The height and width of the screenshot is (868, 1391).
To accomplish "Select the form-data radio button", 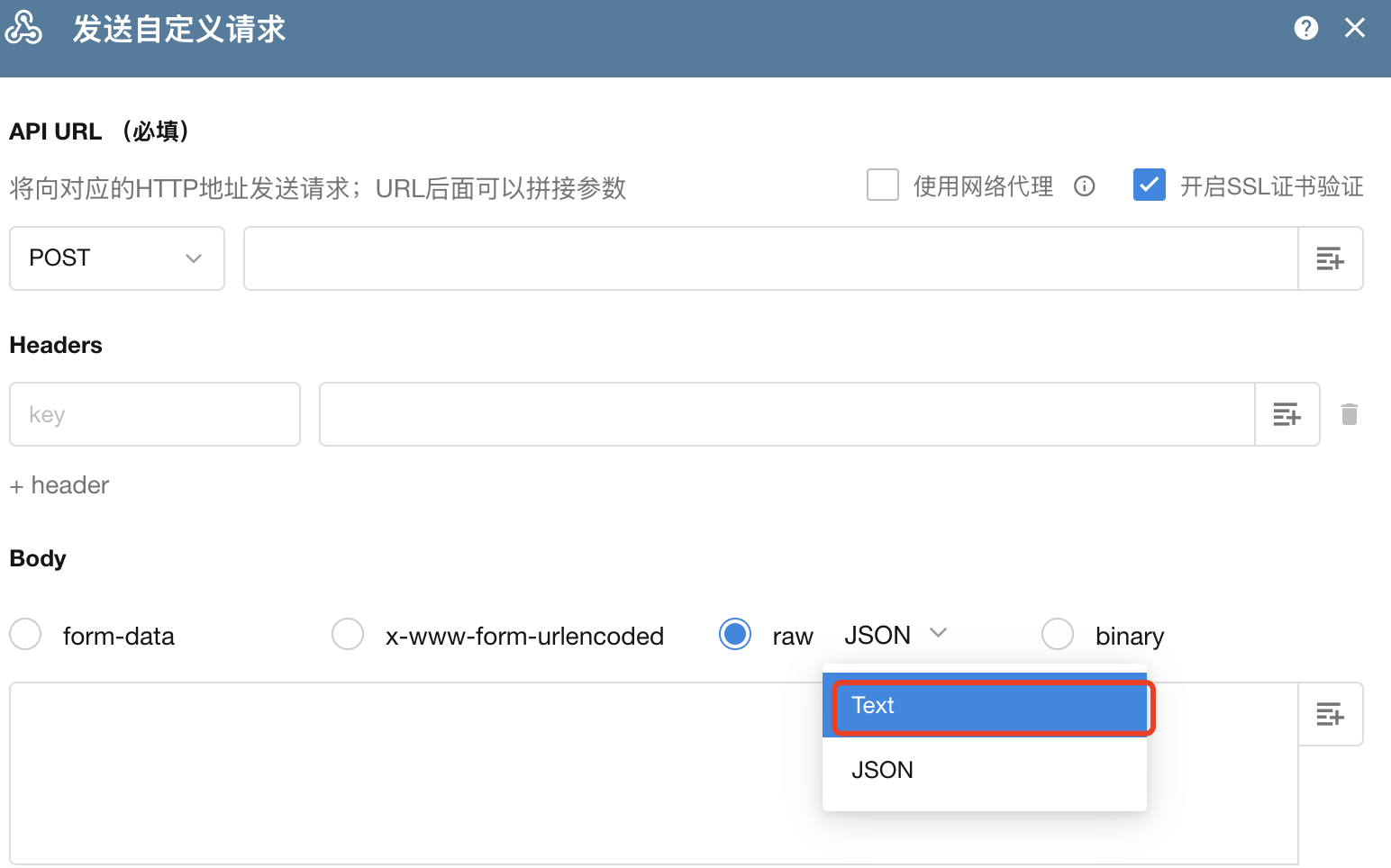I will pos(25,634).
